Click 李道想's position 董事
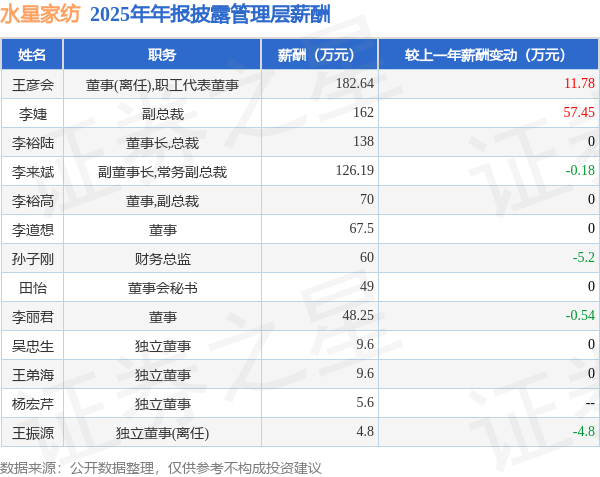 click(163, 230)
